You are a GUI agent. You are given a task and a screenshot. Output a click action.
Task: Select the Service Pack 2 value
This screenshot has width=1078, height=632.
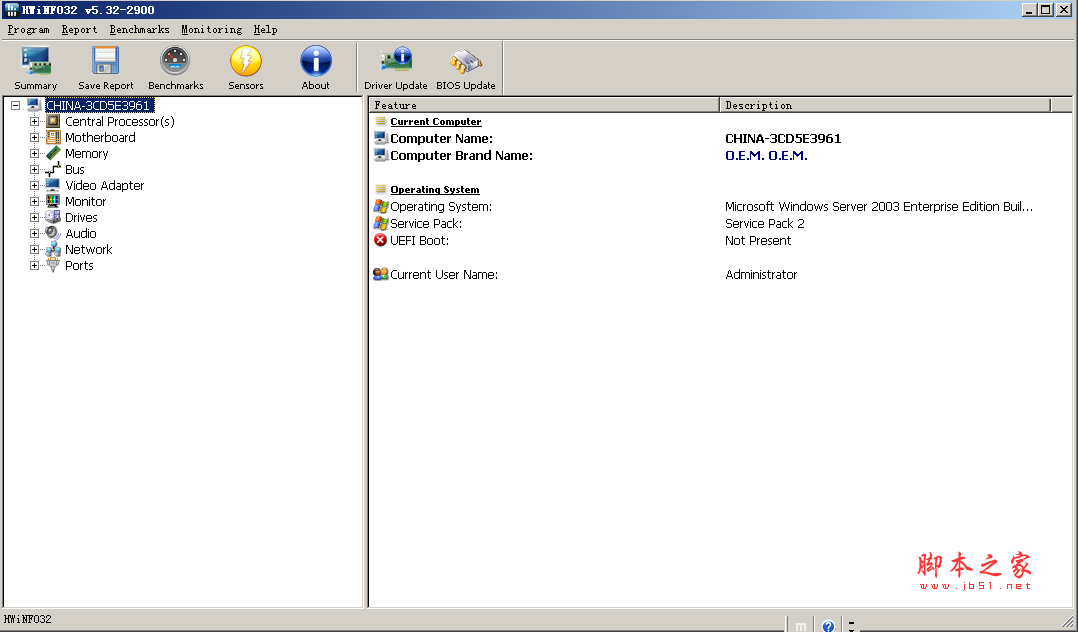tap(764, 224)
